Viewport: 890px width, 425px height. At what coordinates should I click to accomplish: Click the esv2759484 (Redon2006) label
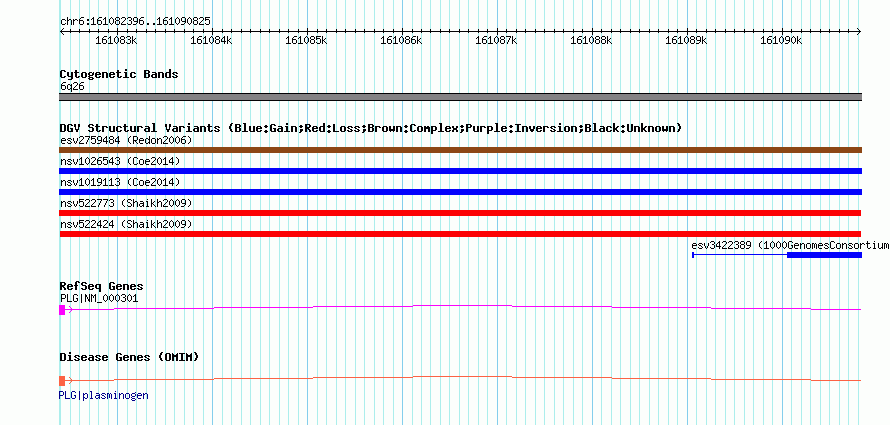[126, 140]
